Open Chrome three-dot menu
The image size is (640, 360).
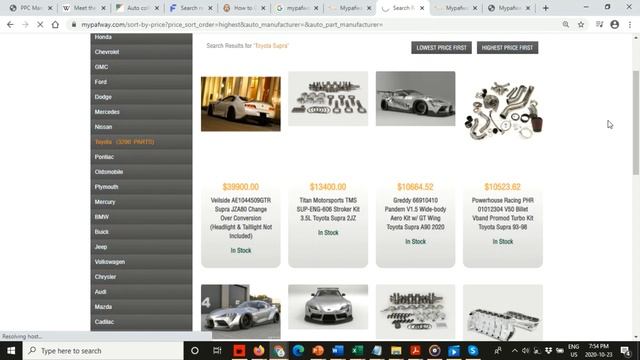point(630,24)
